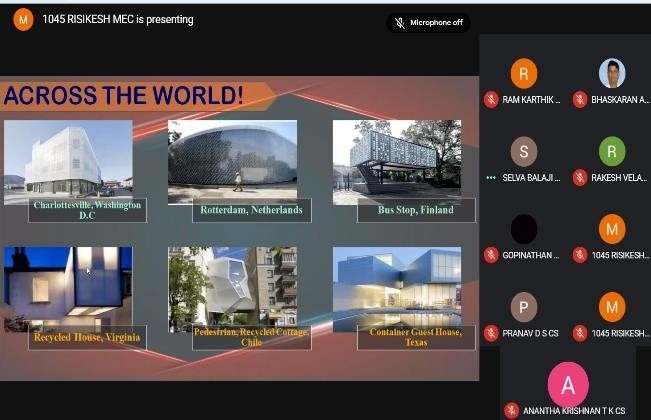Click the Bus Stop, Finland photo
The width and height of the screenshot is (651, 420).
pyautogui.click(x=397, y=162)
